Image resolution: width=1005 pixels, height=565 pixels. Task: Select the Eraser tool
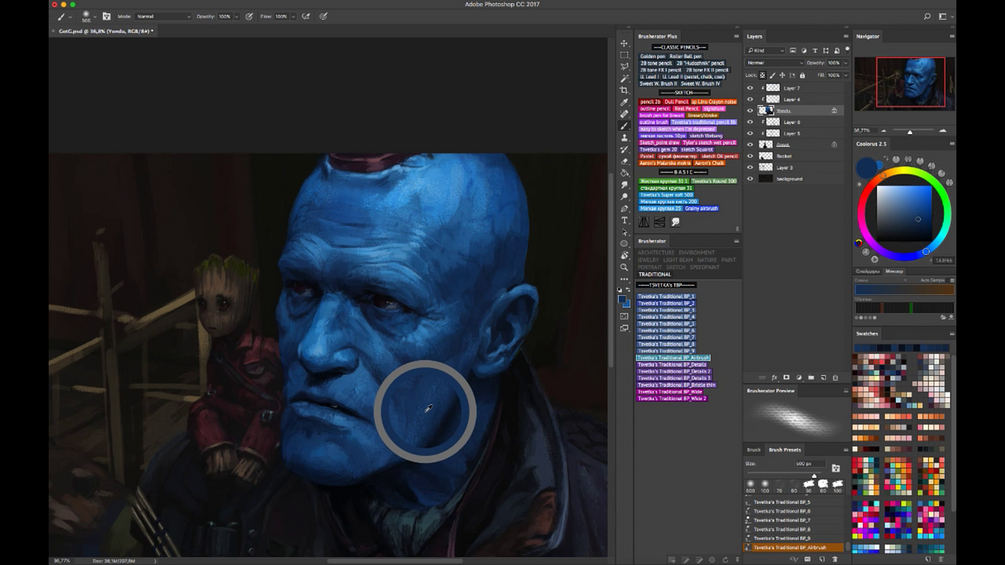(624, 161)
